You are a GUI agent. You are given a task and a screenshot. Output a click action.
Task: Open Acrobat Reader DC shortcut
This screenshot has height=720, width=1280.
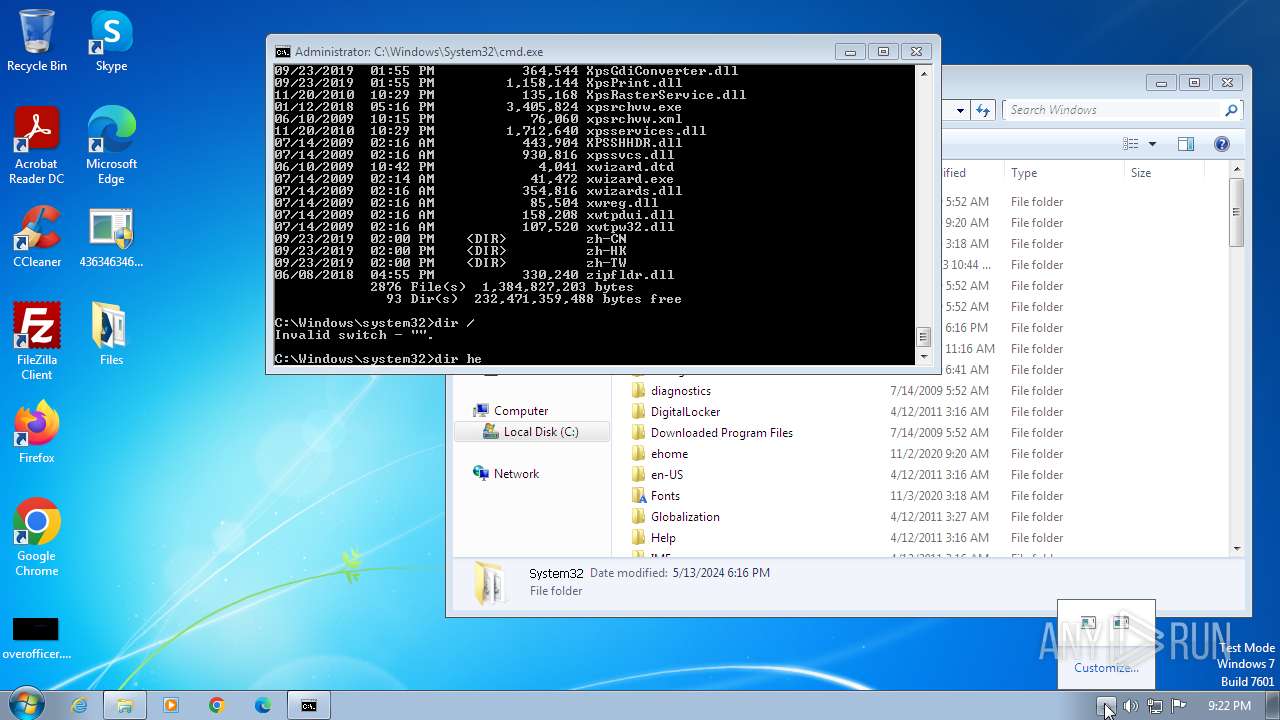[37, 146]
